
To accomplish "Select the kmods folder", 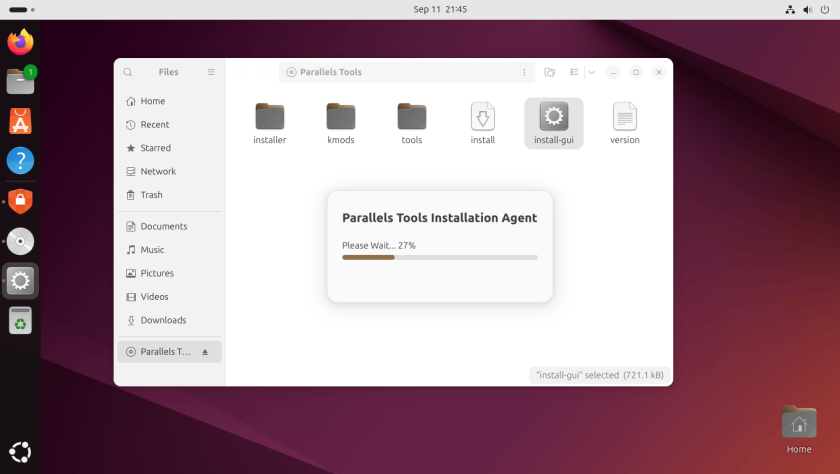I will point(341,123).
